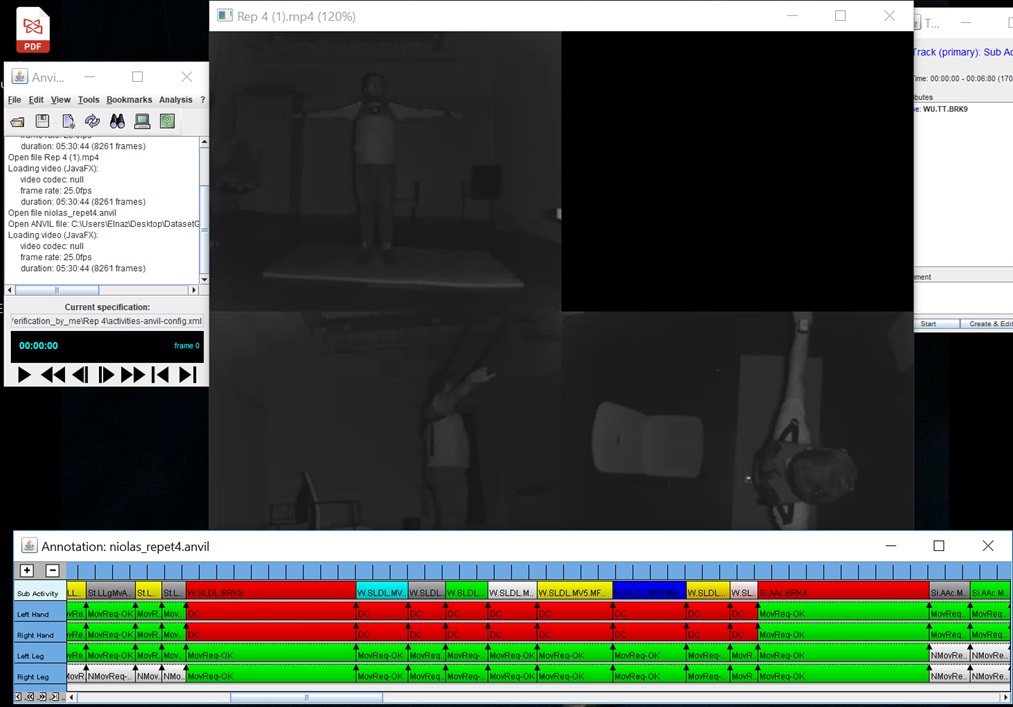Screen dimensions: 1013x707
Task: Click the computer monitor toolbar icon
Action: (142, 121)
